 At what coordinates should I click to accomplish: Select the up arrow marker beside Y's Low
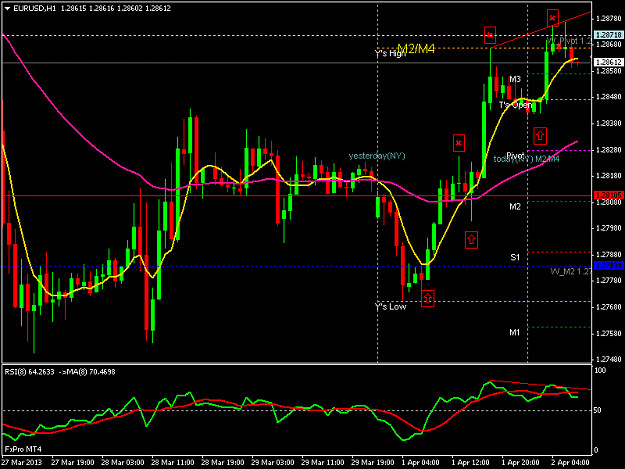point(427,298)
